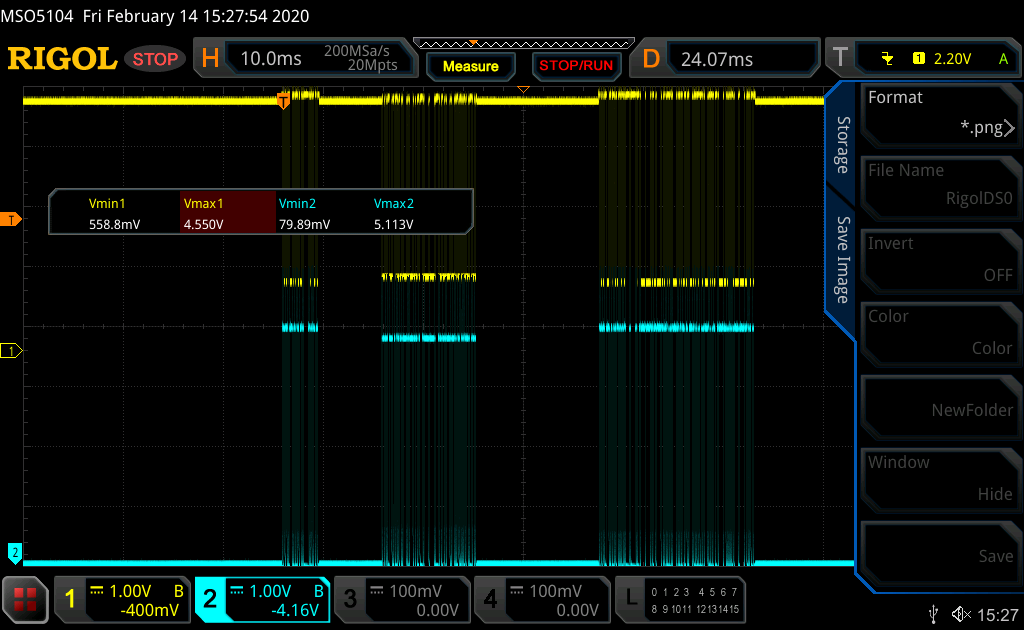Tap the STOP/RUN button
The image size is (1024, 630).
point(576,66)
